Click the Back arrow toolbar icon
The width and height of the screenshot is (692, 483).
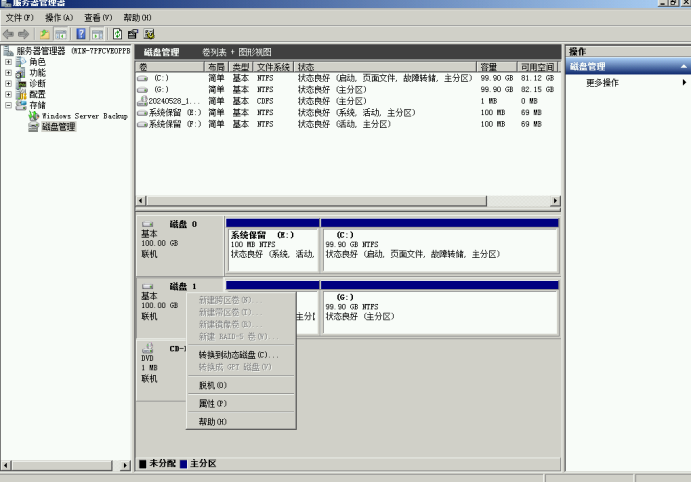coord(10,34)
